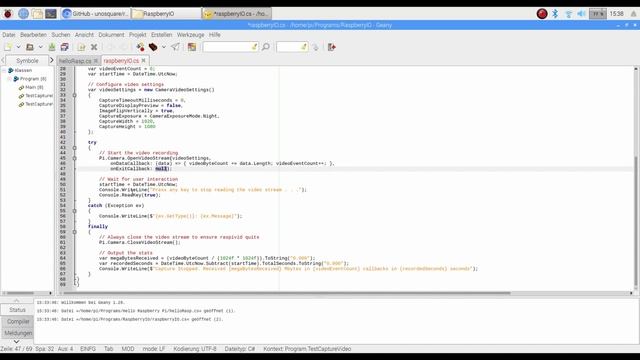Image resolution: width=640 pixels, height=360 pixels.
Task: Select the first TestCapture symbol entry
Action: pyautogui.click(x=36, y=96)
